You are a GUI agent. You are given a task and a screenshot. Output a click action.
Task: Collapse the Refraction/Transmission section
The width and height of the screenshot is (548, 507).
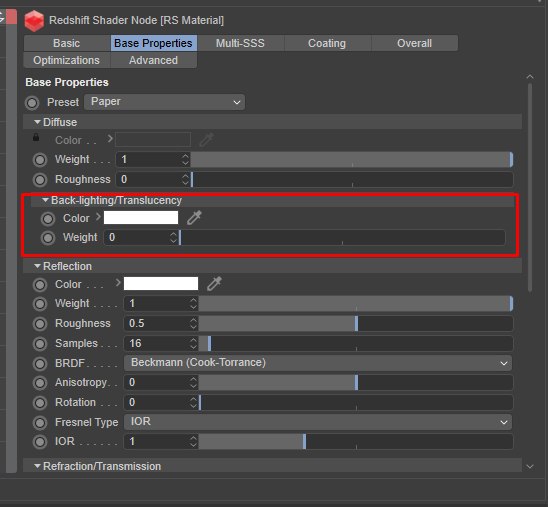(37, 466)
